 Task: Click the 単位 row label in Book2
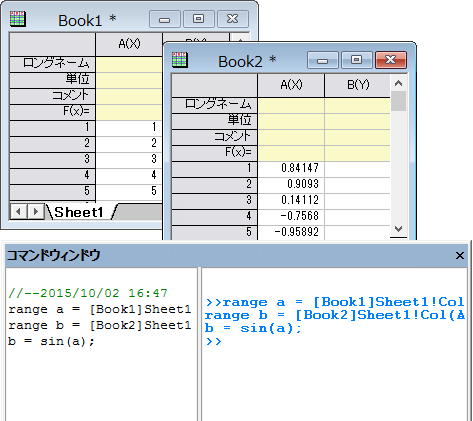click(214, 121)
